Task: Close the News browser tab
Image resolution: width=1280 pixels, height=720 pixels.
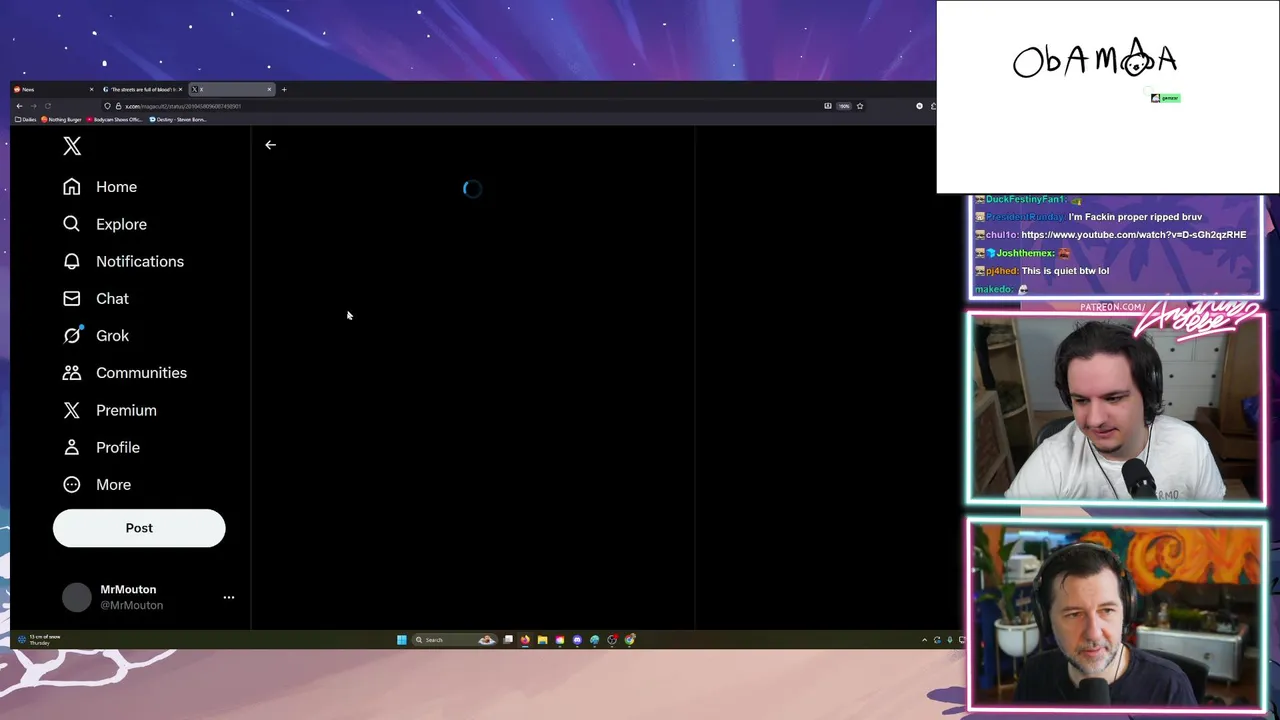Action: (x=91, y=89)
